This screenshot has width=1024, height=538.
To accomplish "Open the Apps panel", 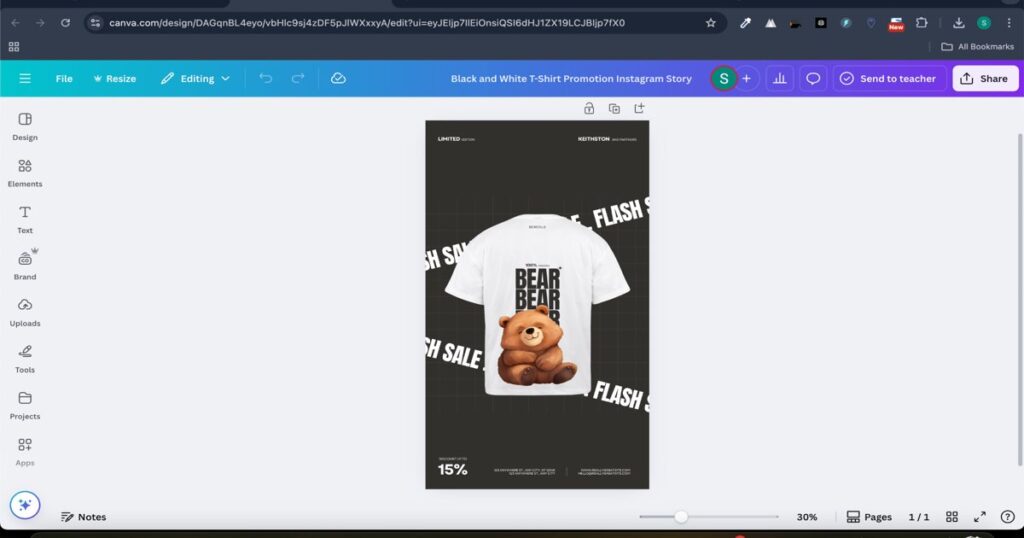I will [x=25, y=451].
